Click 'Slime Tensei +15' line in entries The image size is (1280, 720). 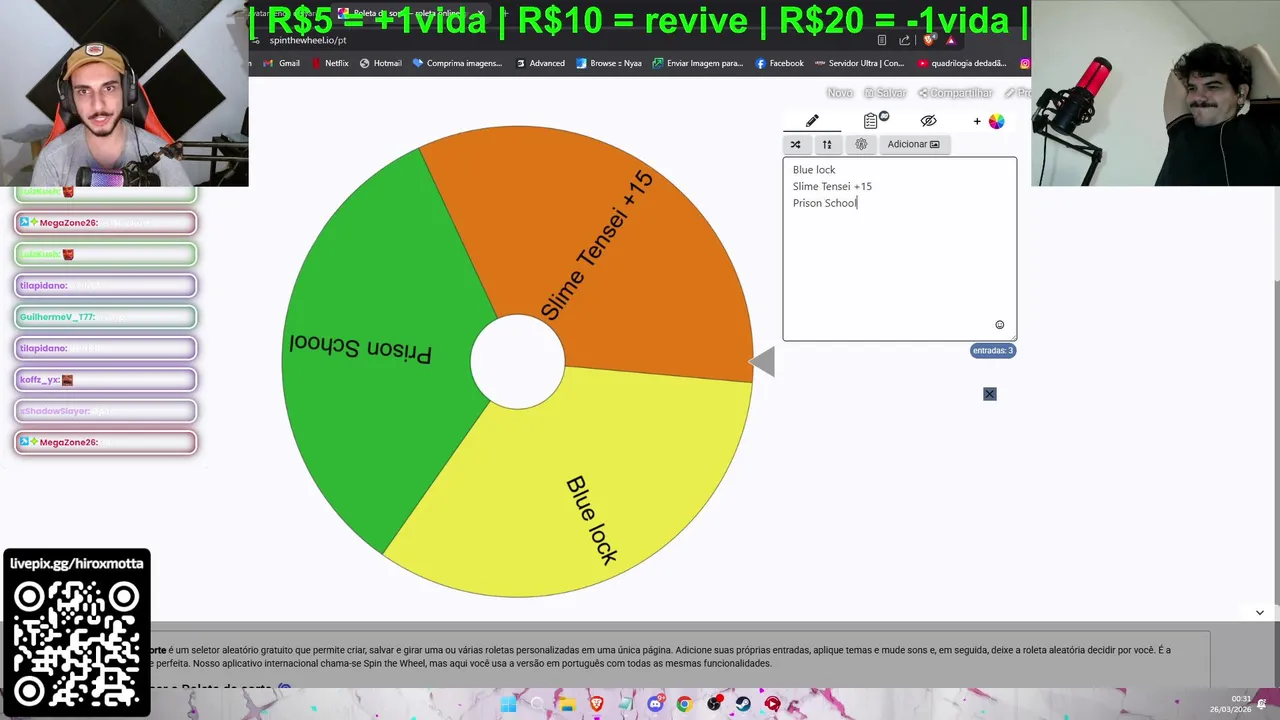pyautogui.click(x=832, y=186)
